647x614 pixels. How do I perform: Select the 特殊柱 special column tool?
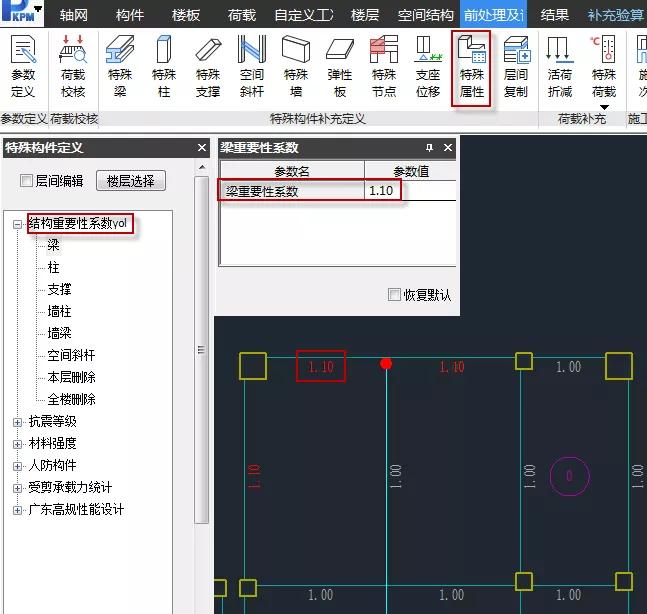[164, 66]
